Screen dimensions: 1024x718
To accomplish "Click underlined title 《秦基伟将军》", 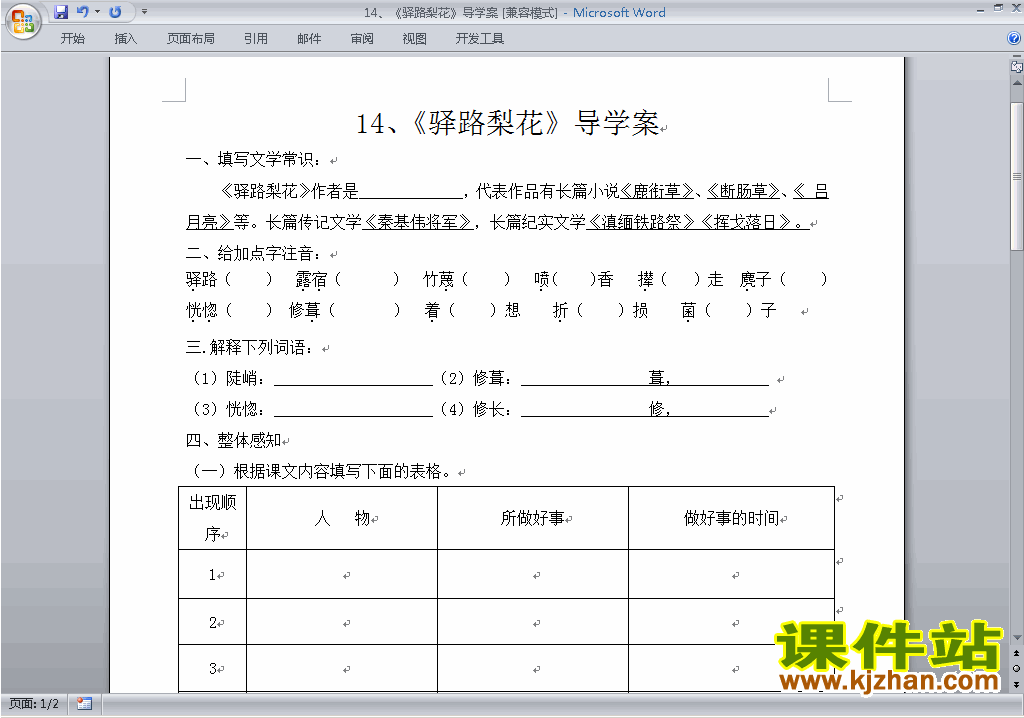I will click(417, 223).
